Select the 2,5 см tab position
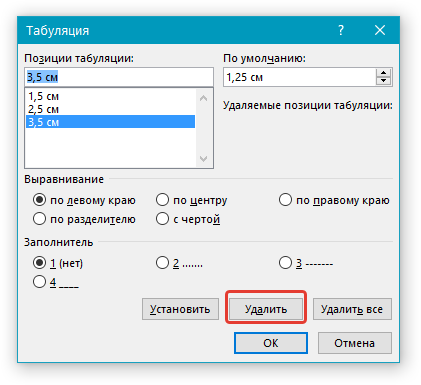Screen dimensions: 421x385 click(110, 109)
